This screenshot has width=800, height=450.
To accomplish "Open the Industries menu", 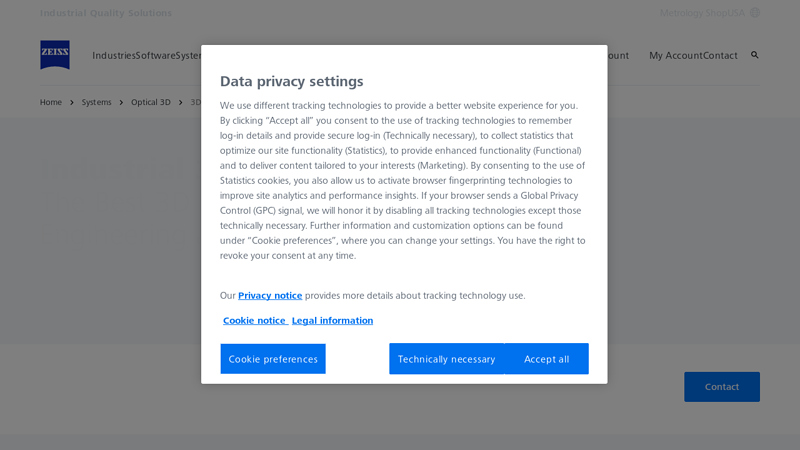I will [x=113, y=56].
